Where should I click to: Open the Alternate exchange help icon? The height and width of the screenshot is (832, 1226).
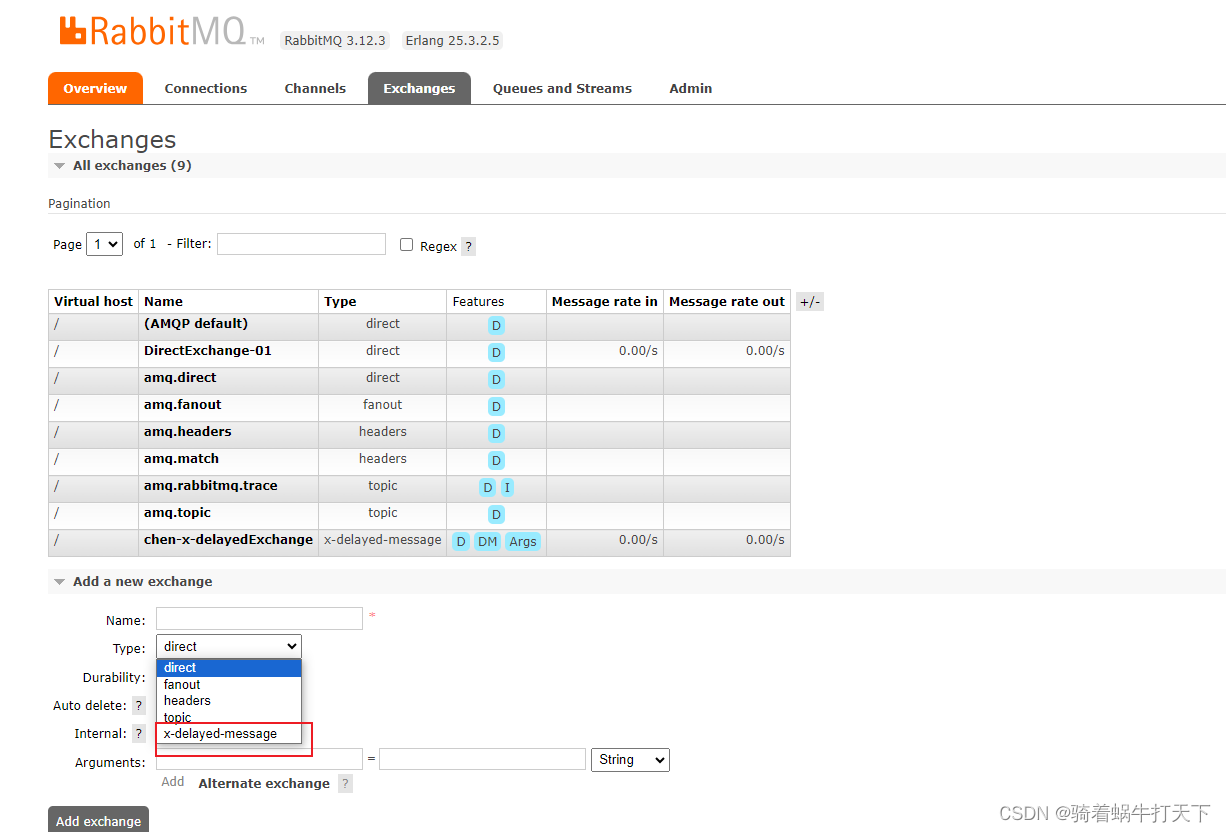(345, 784)
